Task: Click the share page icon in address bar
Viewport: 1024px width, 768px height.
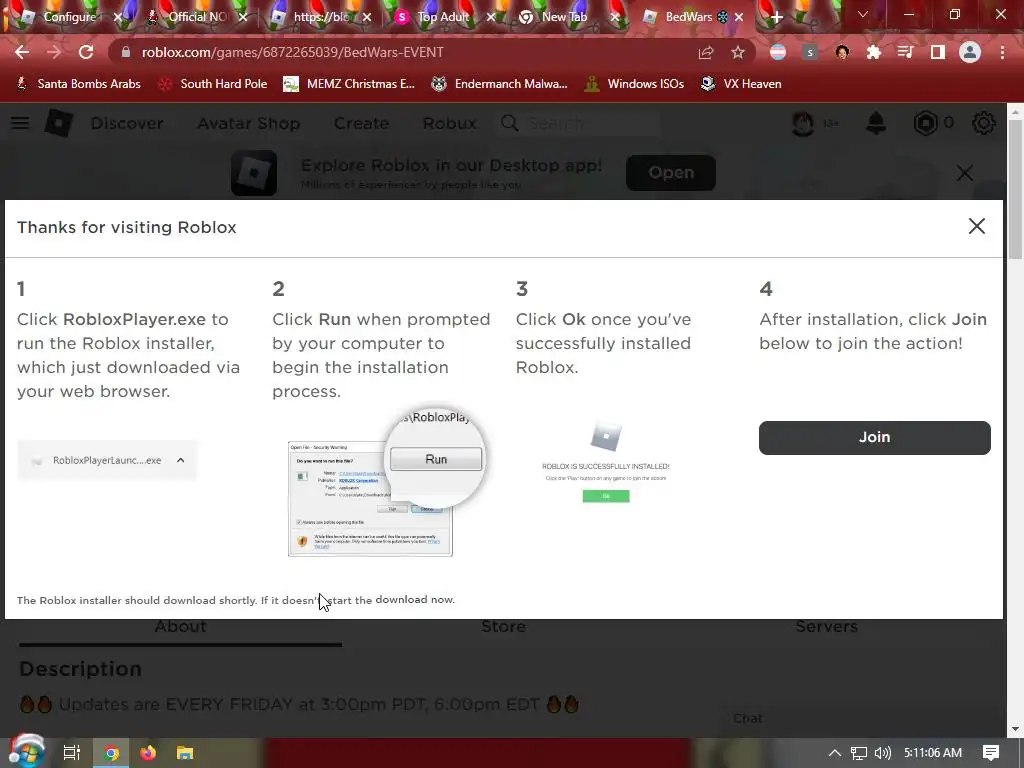Action: click(x=705, y=52)
